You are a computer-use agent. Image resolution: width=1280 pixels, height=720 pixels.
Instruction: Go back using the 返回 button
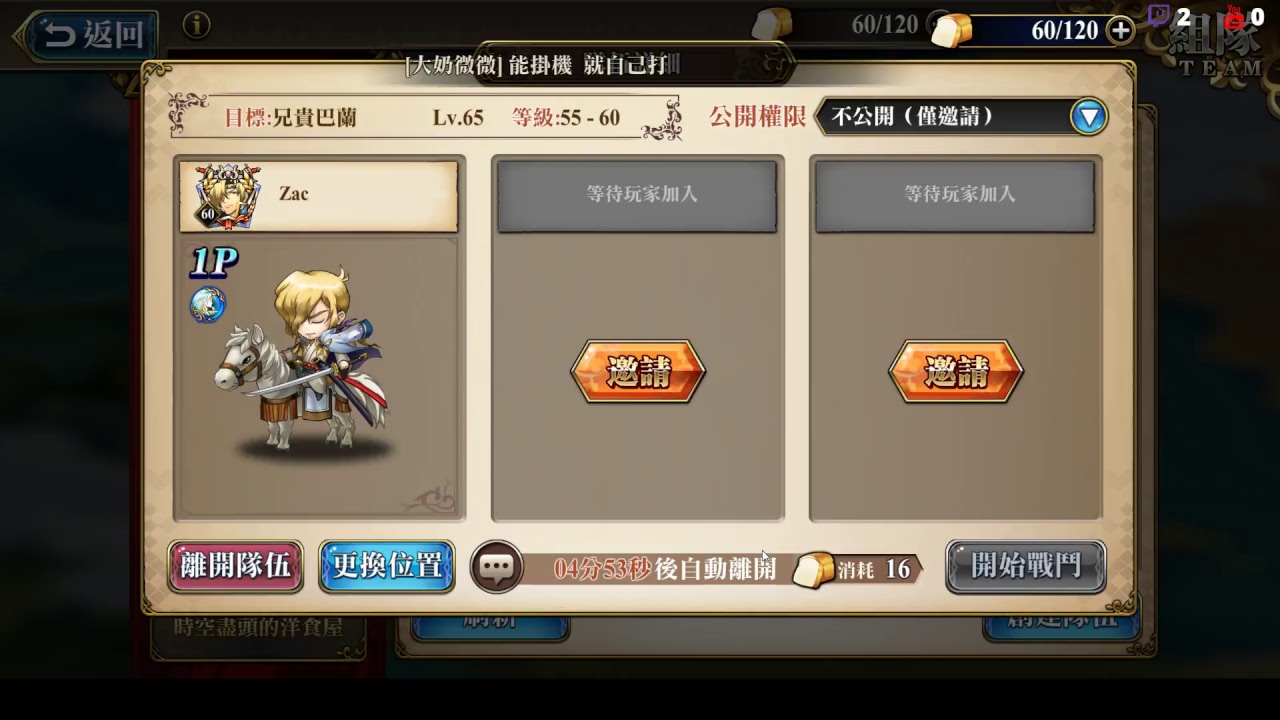point(92,35)
